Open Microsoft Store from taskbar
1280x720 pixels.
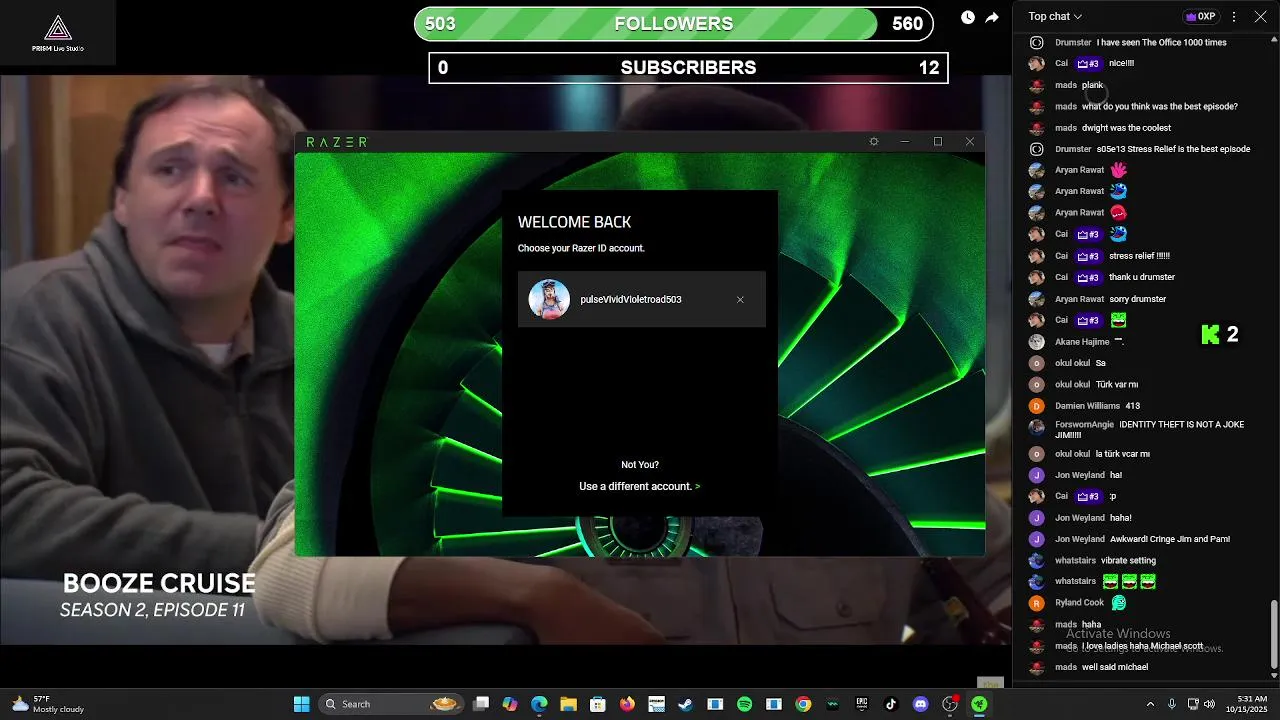point(598,704)
